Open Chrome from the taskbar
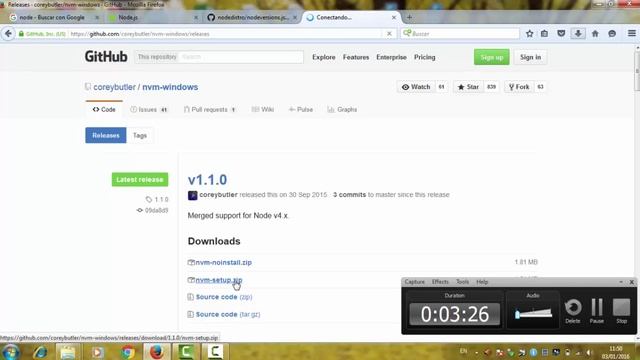640x360 pixels. click(x=127, y=351)
